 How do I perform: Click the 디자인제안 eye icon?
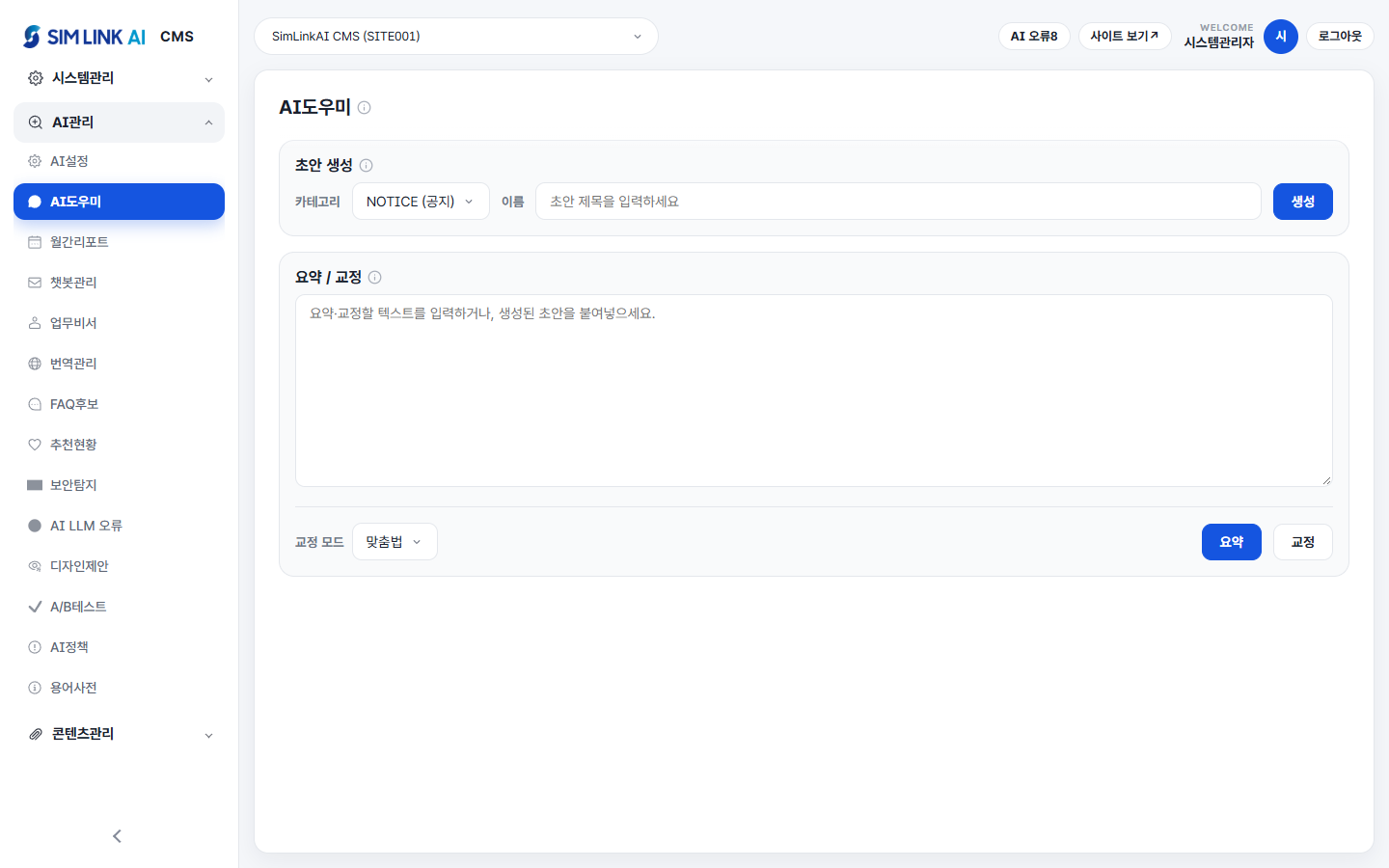click(35, 566)
